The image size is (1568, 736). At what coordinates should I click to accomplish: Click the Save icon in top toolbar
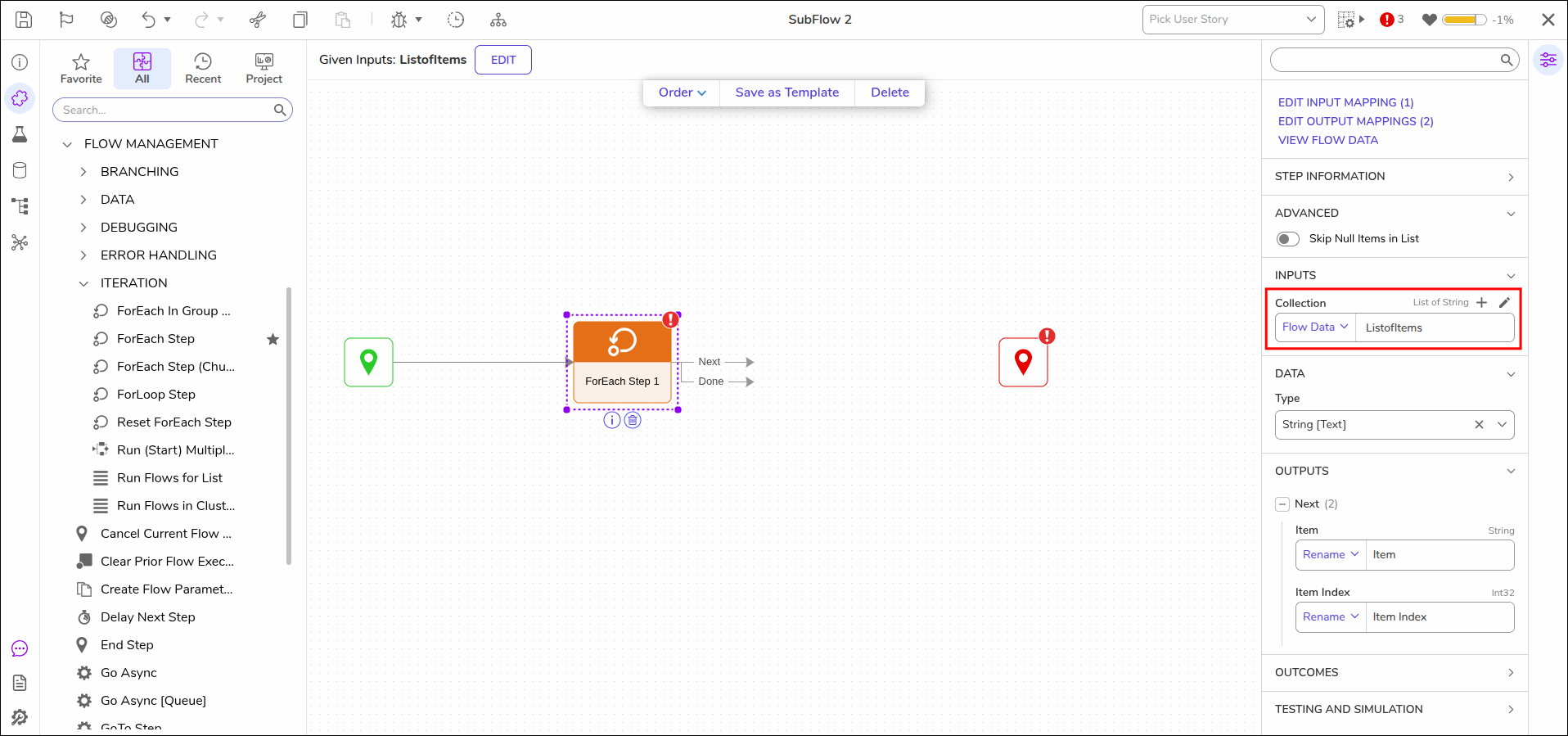(24, 20)
